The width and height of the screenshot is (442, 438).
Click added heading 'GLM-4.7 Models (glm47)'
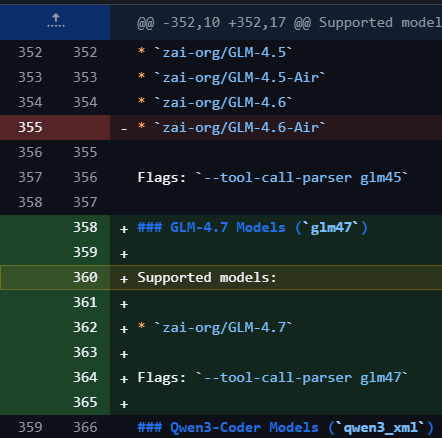(x=253, y=227)
